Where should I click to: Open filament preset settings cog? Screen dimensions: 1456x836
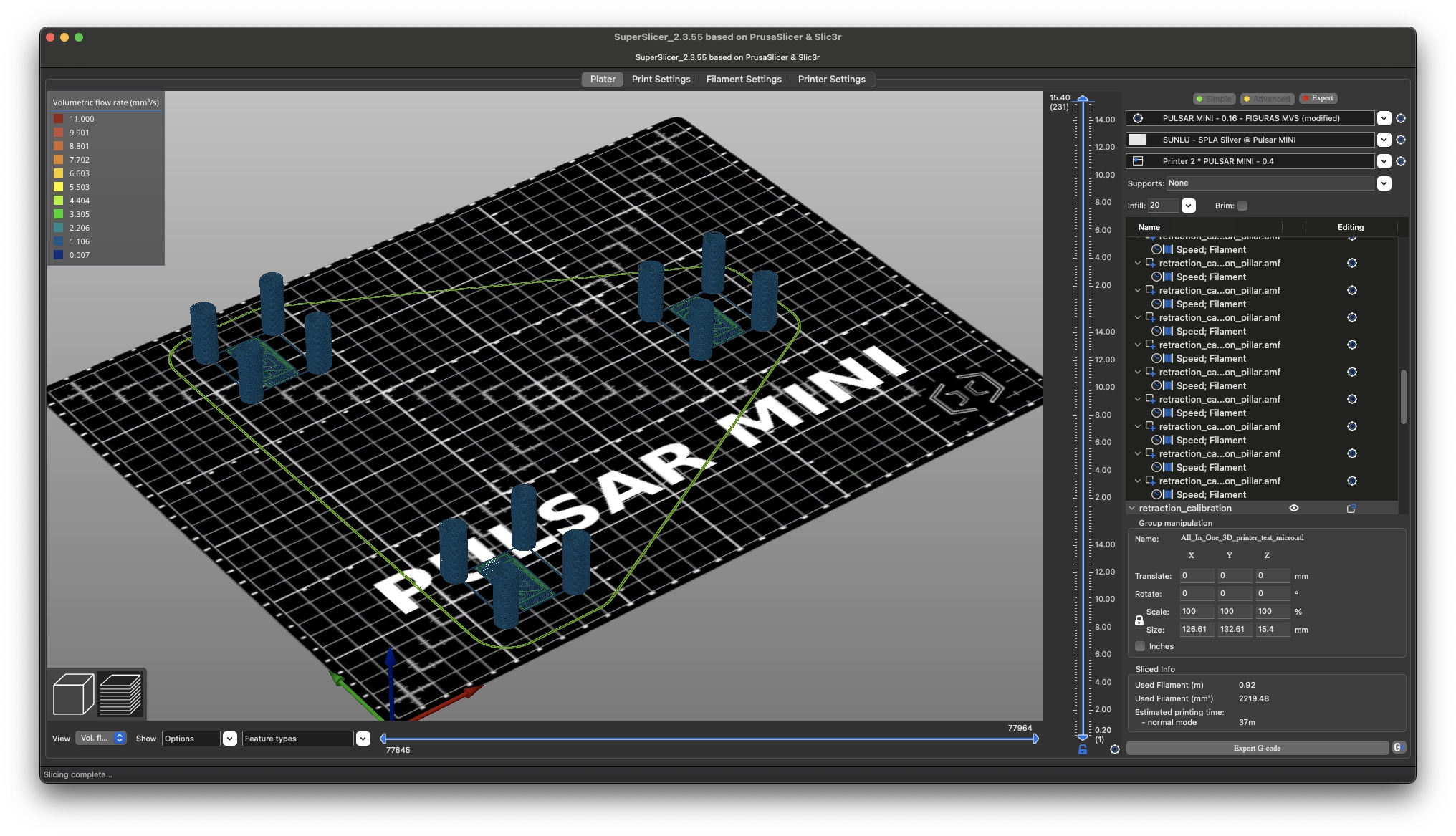pos(1401,140)
